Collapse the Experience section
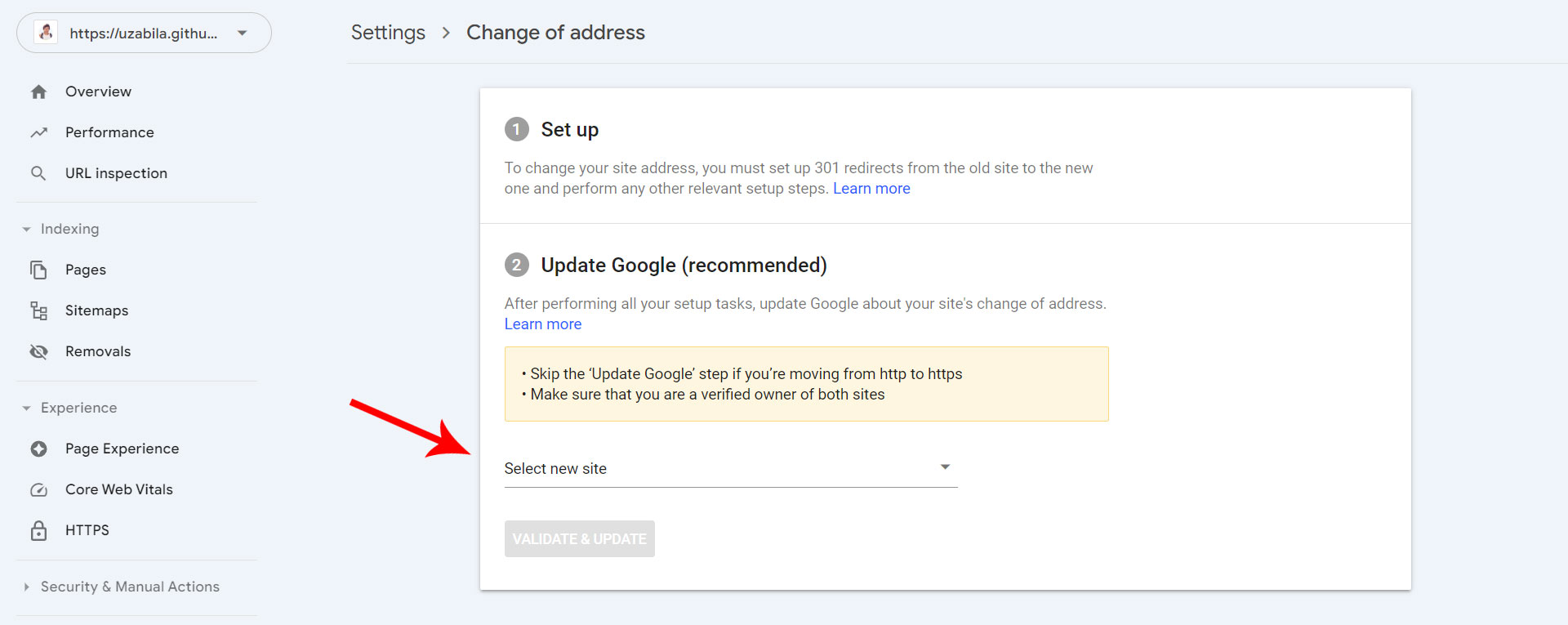The height and width of the screenshot is (625, 1568). pyautogui.click(x=27, y=408)
